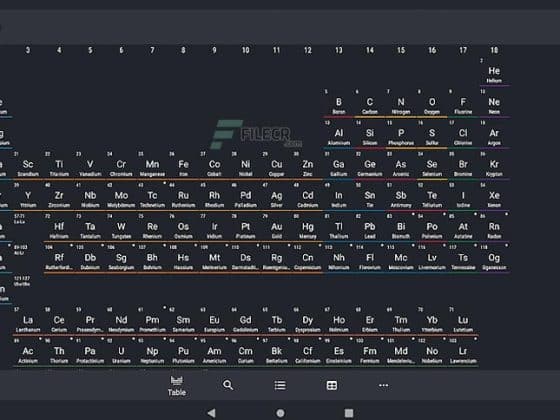Viewport: 560px width, 420px height.
Task: Open the Lutetium (Lu) element
Action: click(463, 322)
